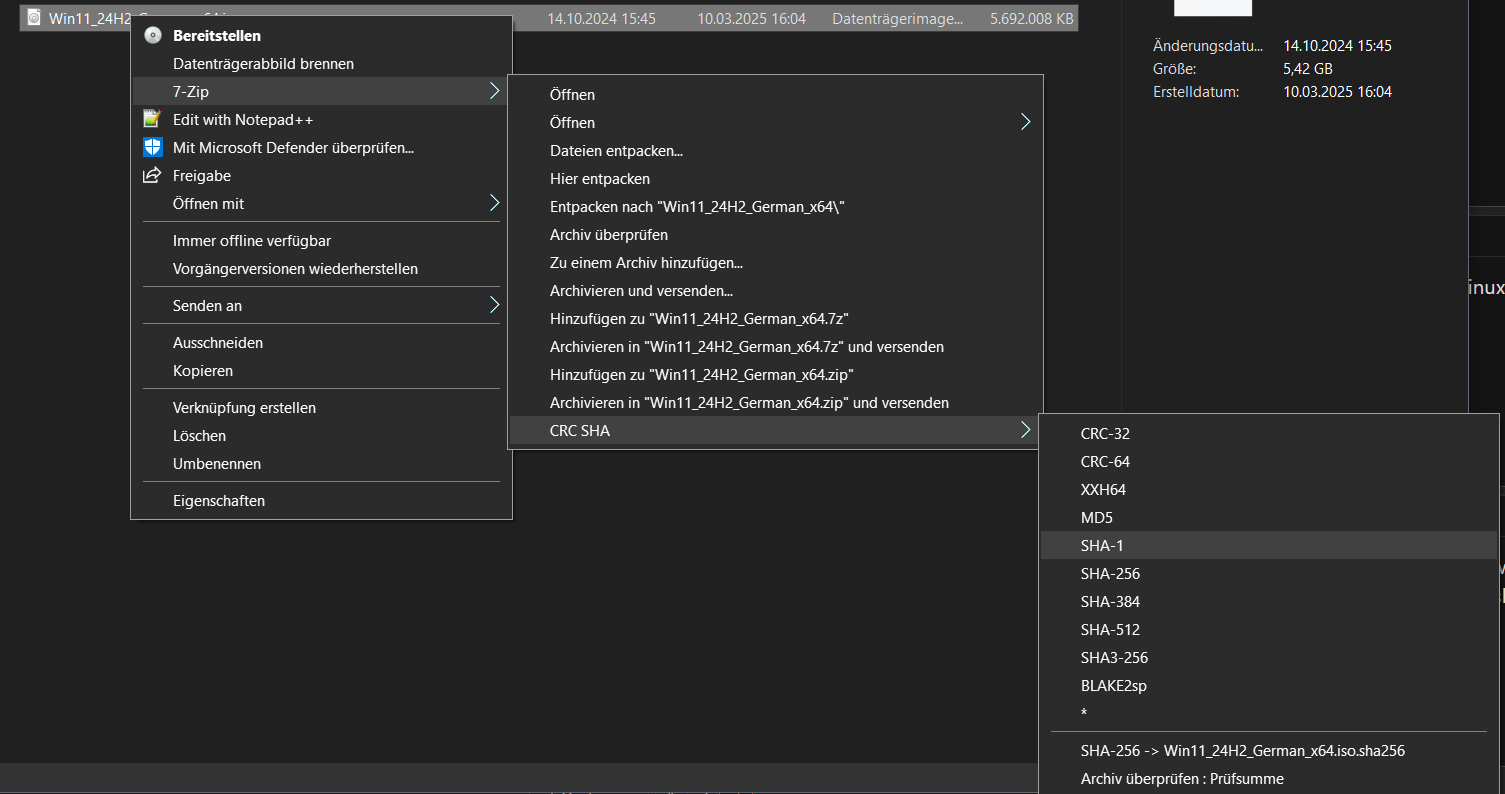Screen dimensions: 1505x794
Task: Click the Datenträgerimage type cell
Action: tap(898, 19)
